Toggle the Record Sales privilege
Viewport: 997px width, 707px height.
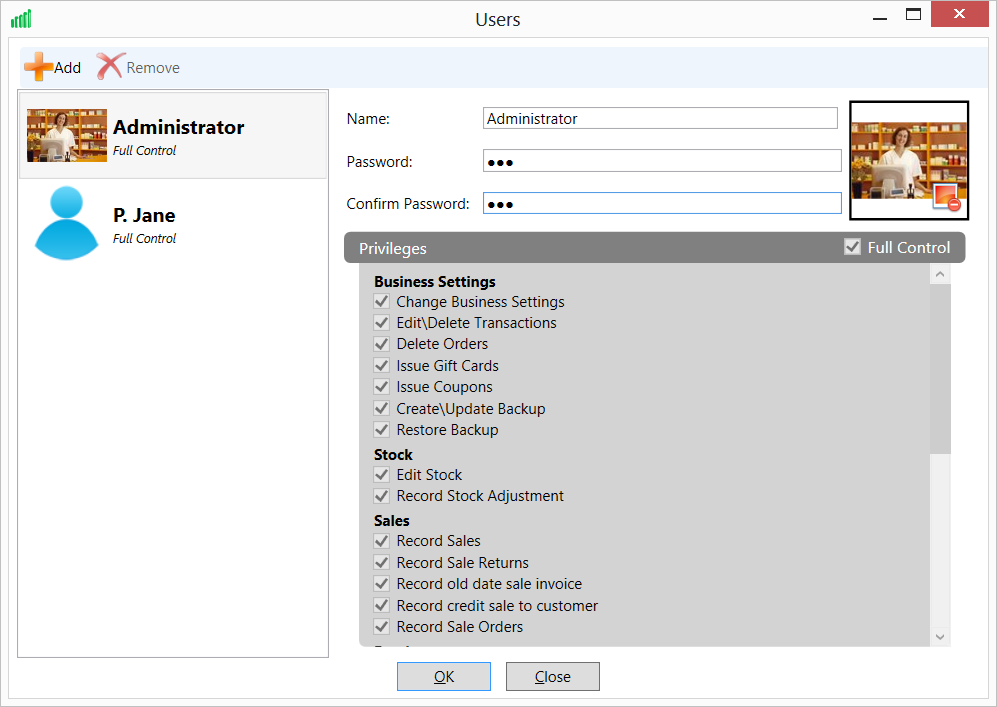381,541
